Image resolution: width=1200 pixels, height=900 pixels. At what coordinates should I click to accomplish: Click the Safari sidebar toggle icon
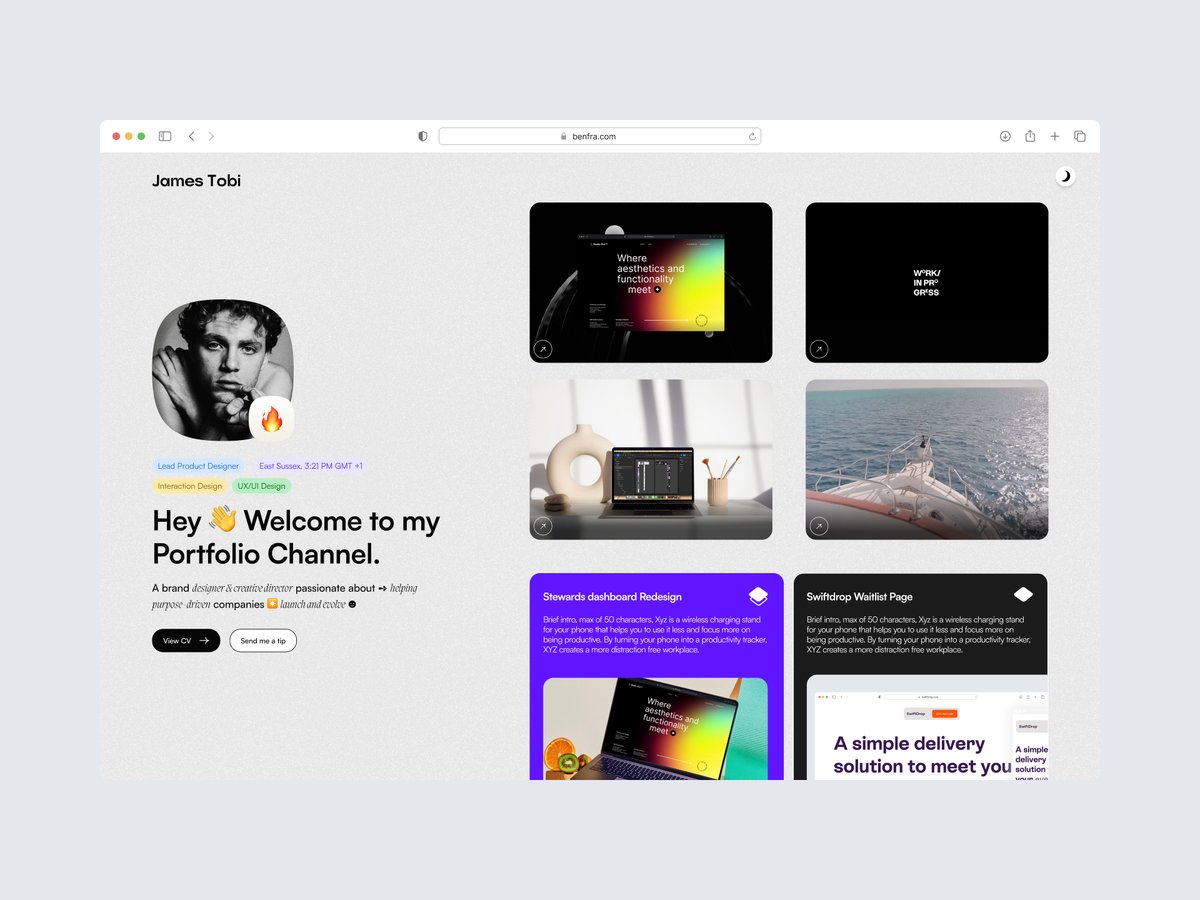tap(165, 136)
